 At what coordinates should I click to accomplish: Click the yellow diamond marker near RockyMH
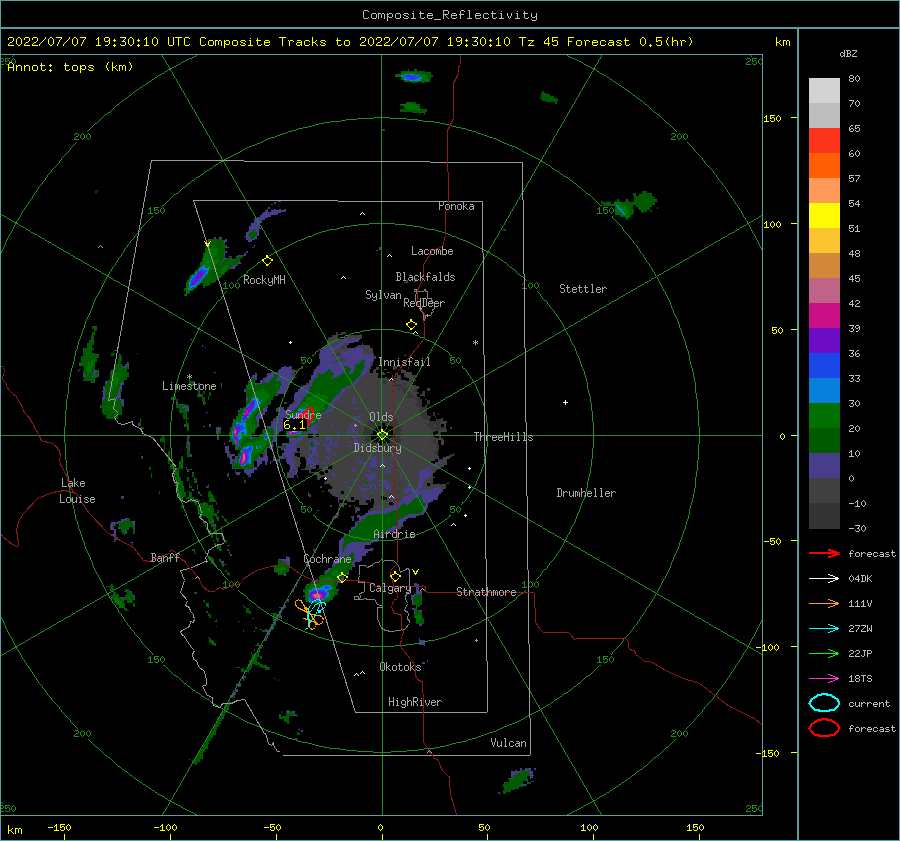pos(267,261)
